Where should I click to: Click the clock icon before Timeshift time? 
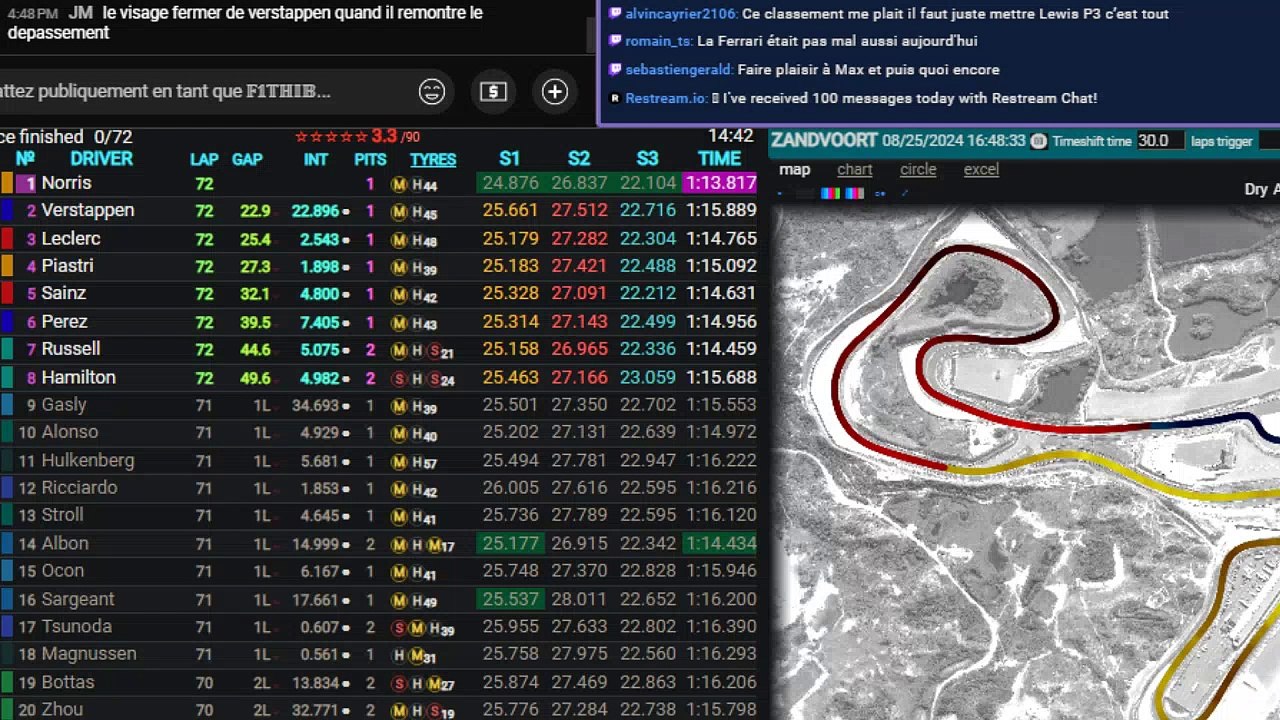point(1039,141)
